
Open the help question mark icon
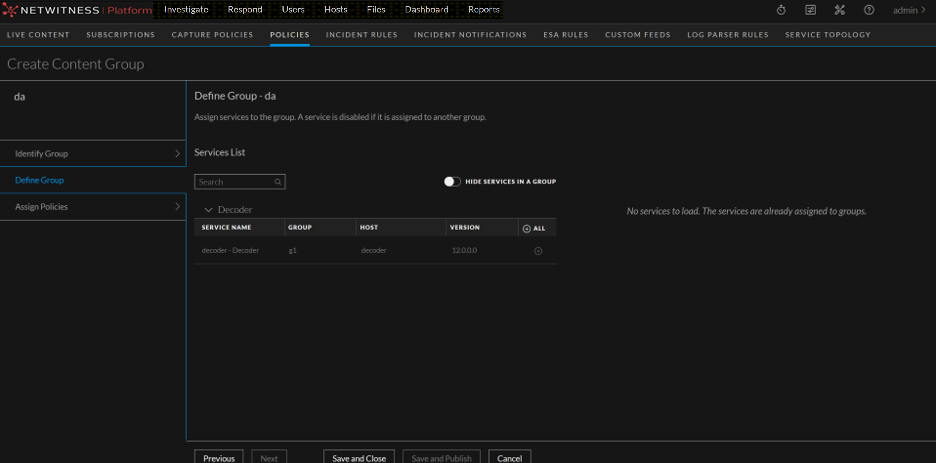click(x=869, y=10)
